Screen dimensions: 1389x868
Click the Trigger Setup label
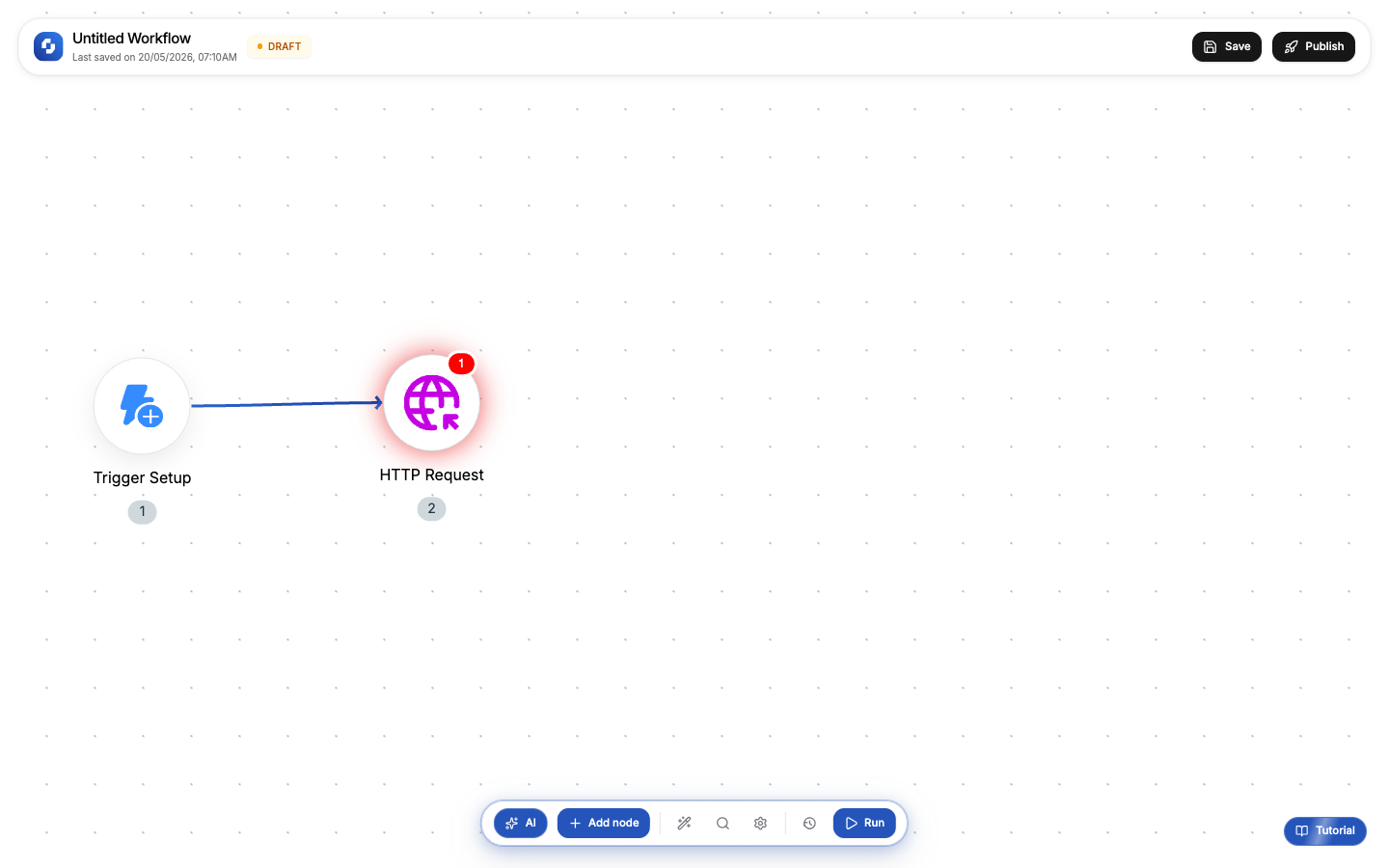pos(142,478)
